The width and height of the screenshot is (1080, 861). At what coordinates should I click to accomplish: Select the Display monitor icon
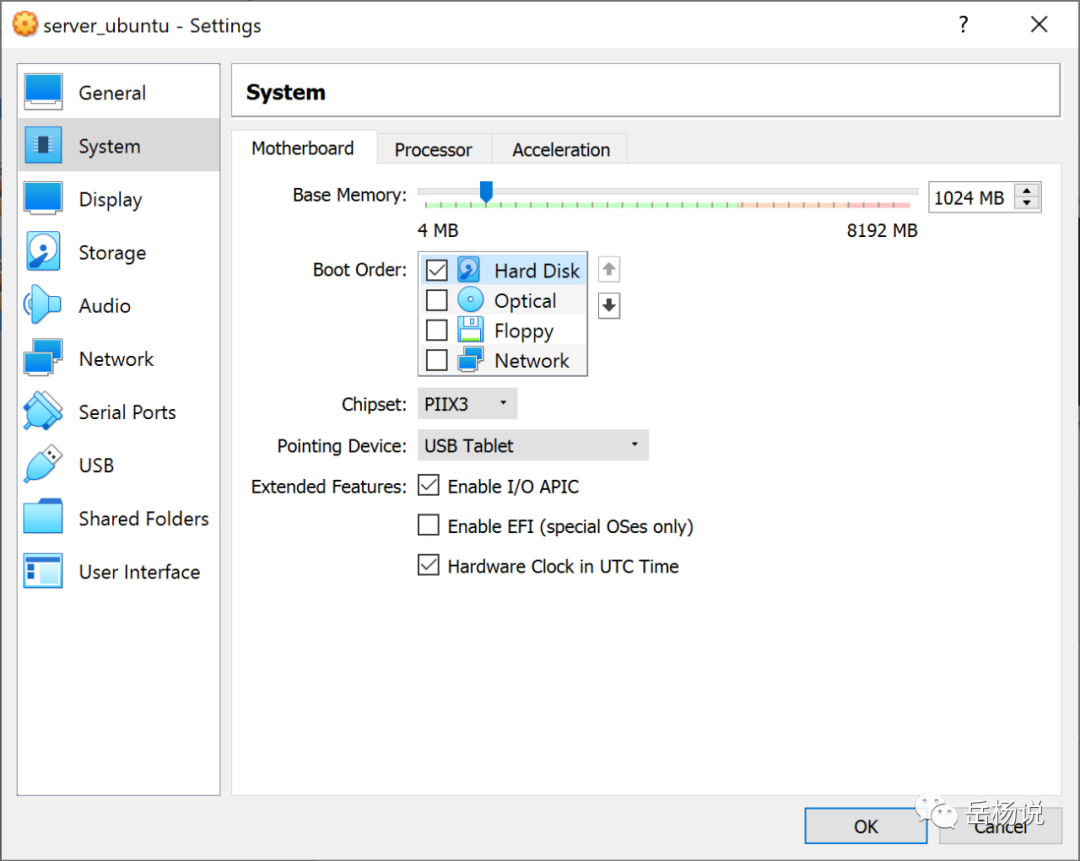(43, 198)
